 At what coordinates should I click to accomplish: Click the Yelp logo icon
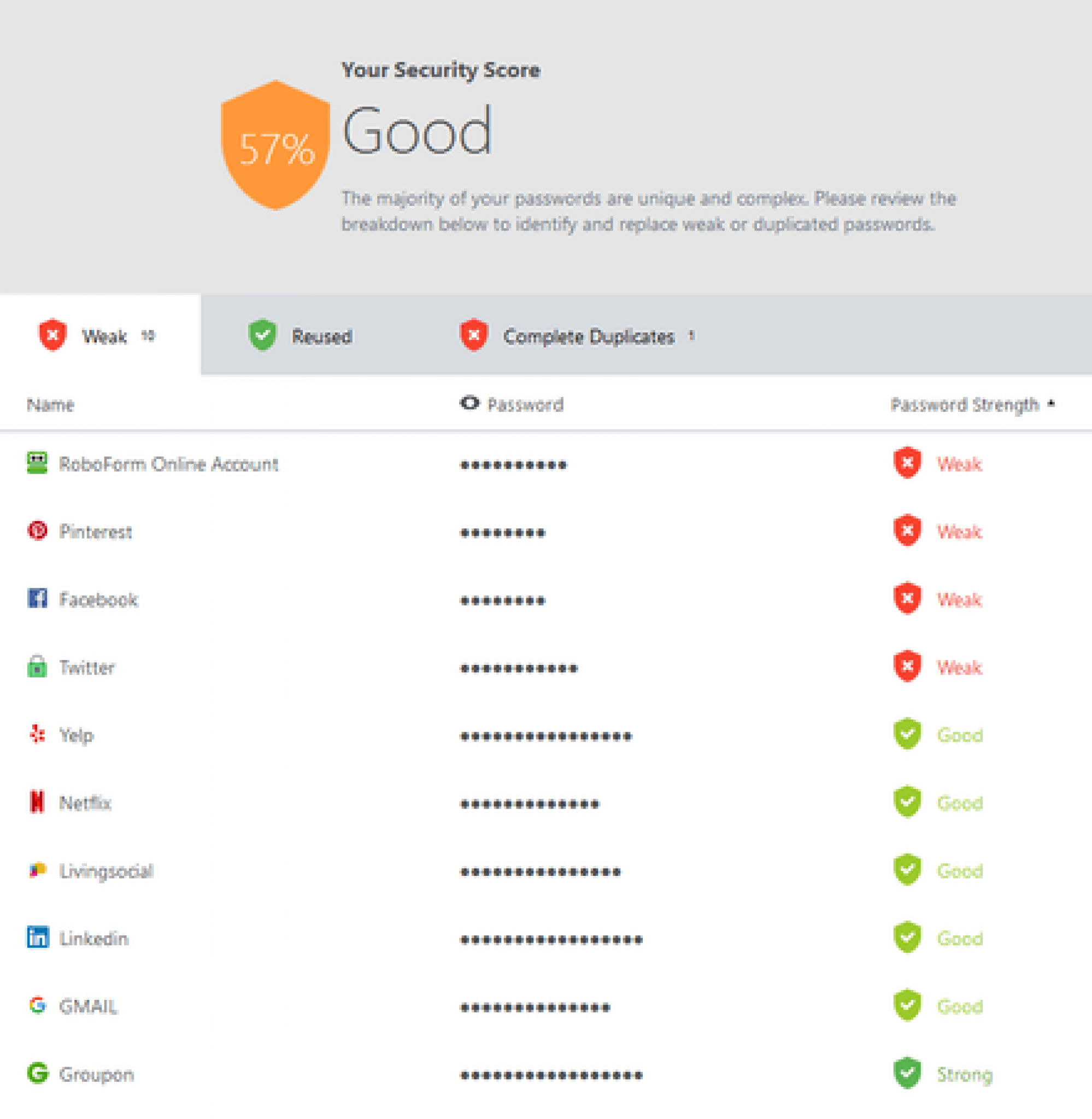(x=37, y=734)
